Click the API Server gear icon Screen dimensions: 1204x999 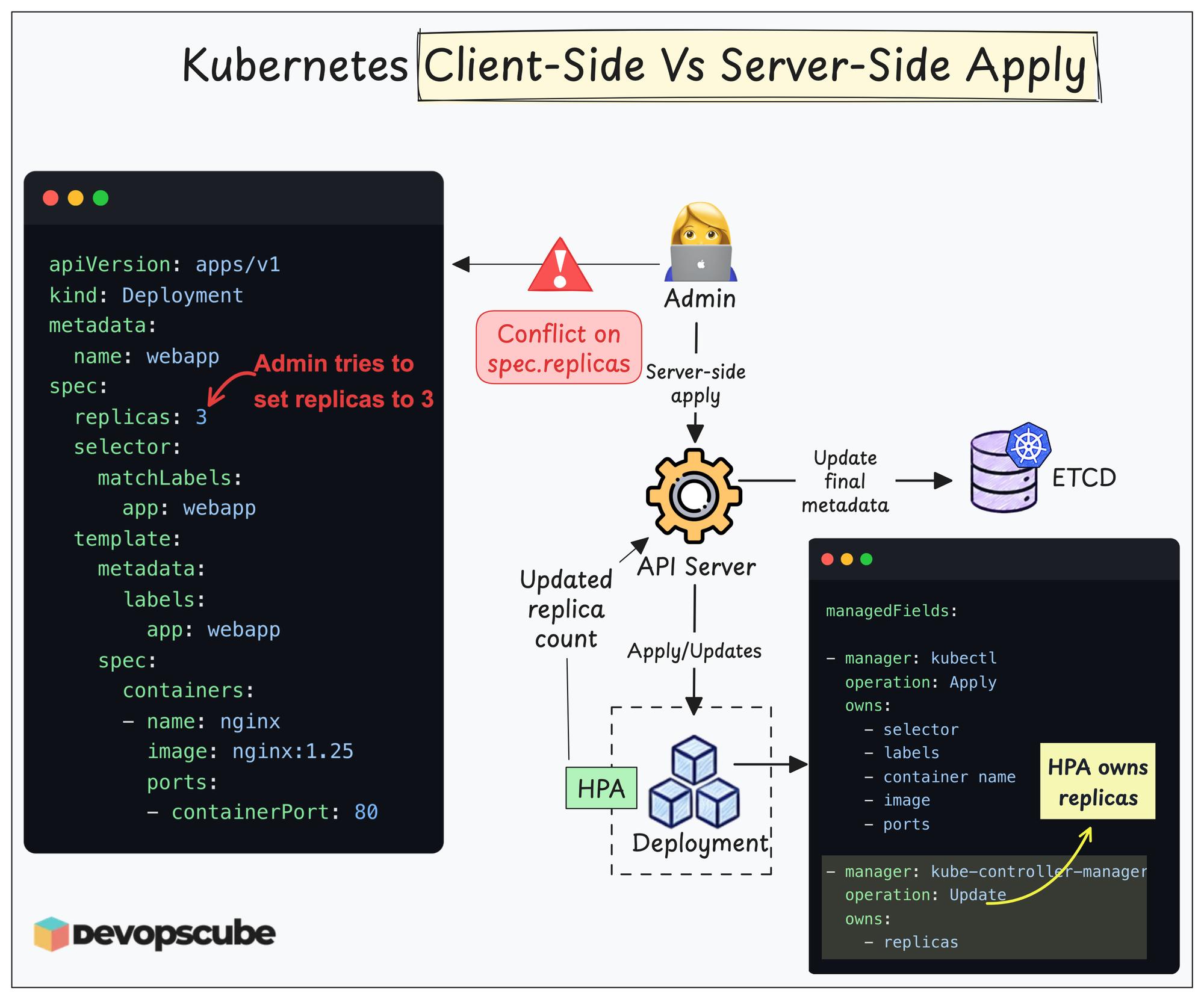(x=694, y=496)
